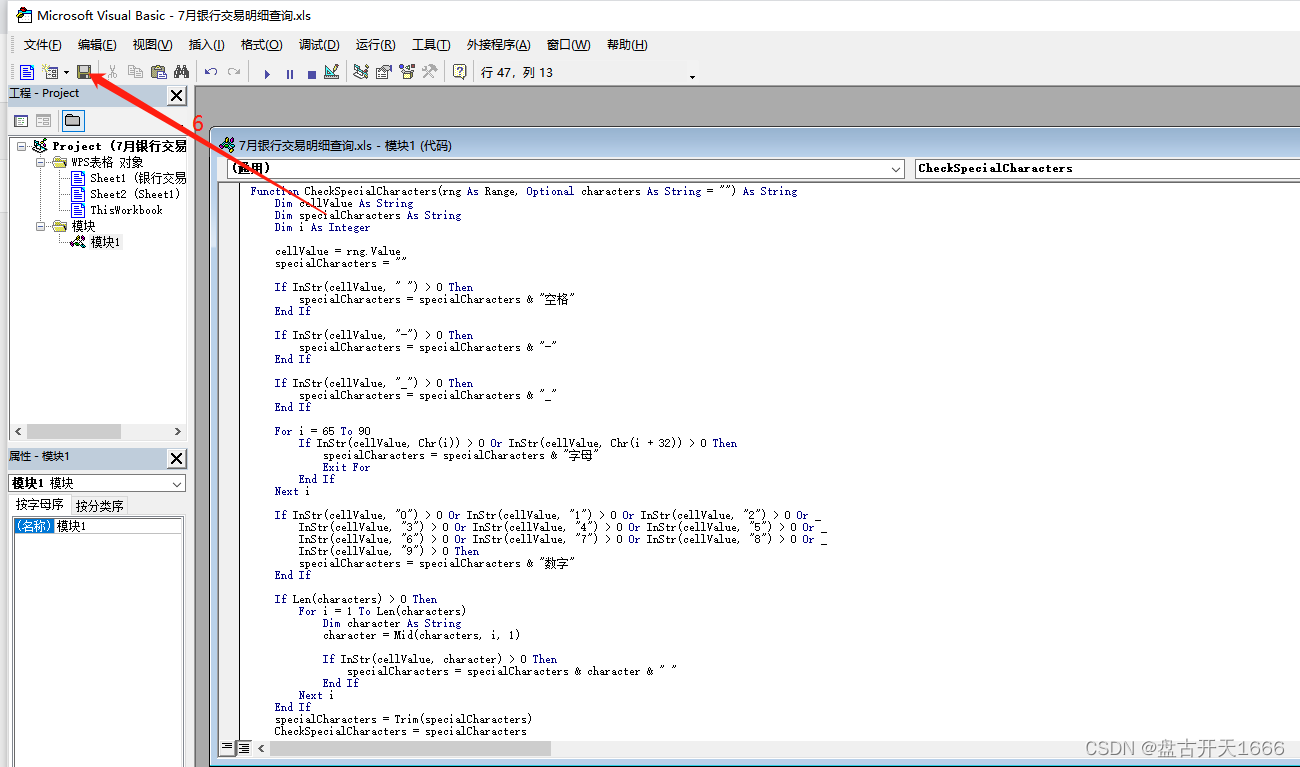Switch to 按分类序 tab
The image size is (1300, 767).
(x=100, y=506)
